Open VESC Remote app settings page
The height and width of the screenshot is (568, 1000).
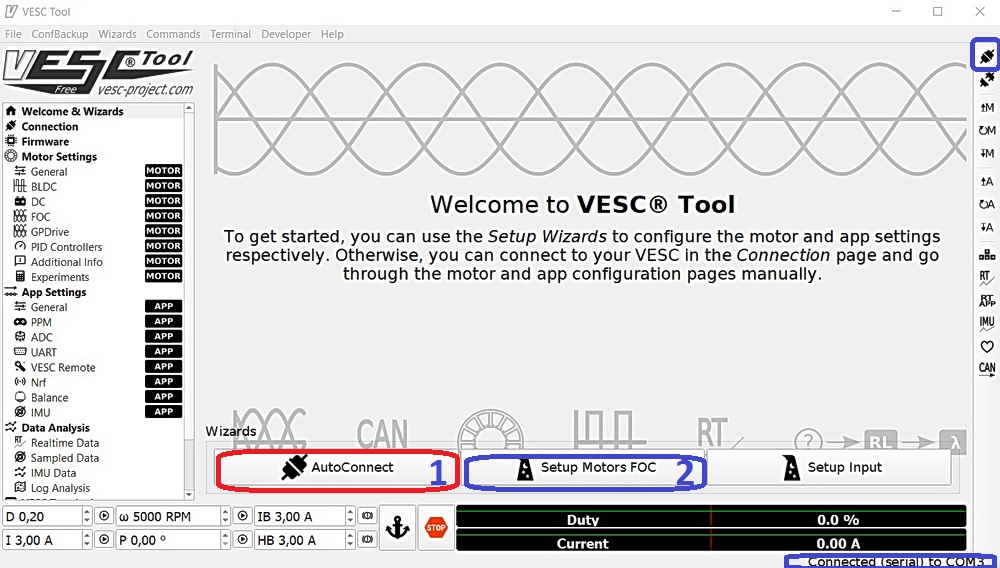coord(62,367)
